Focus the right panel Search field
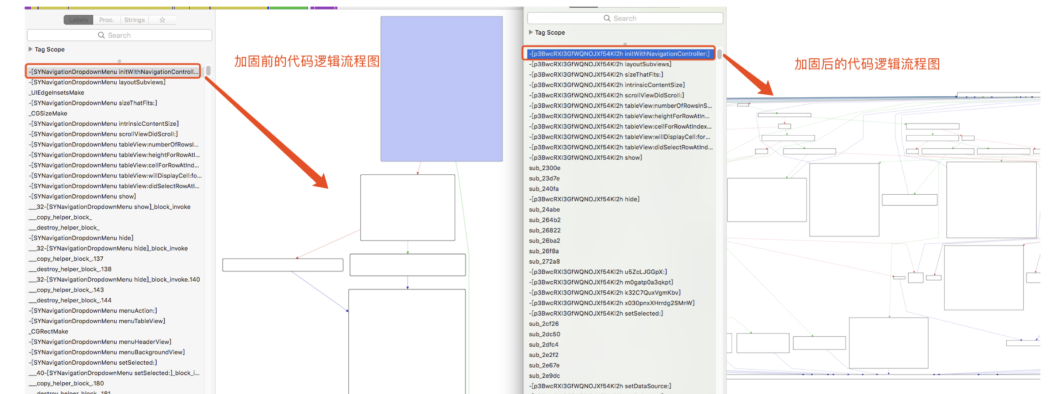This screenshot has width=1064, height=394. [624, 18]
